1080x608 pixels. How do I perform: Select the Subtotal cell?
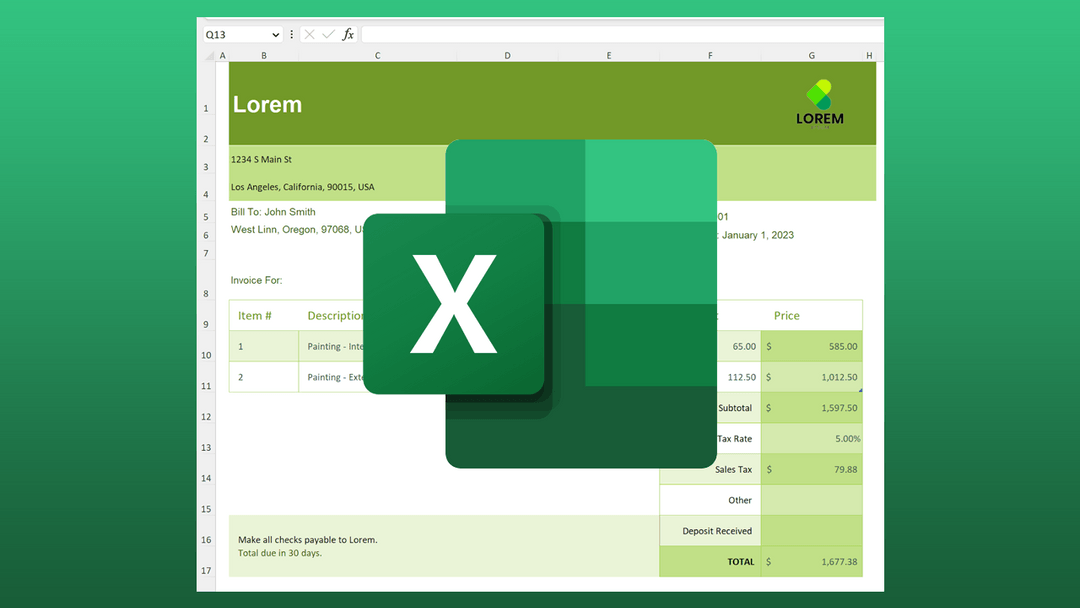[736, 407]
